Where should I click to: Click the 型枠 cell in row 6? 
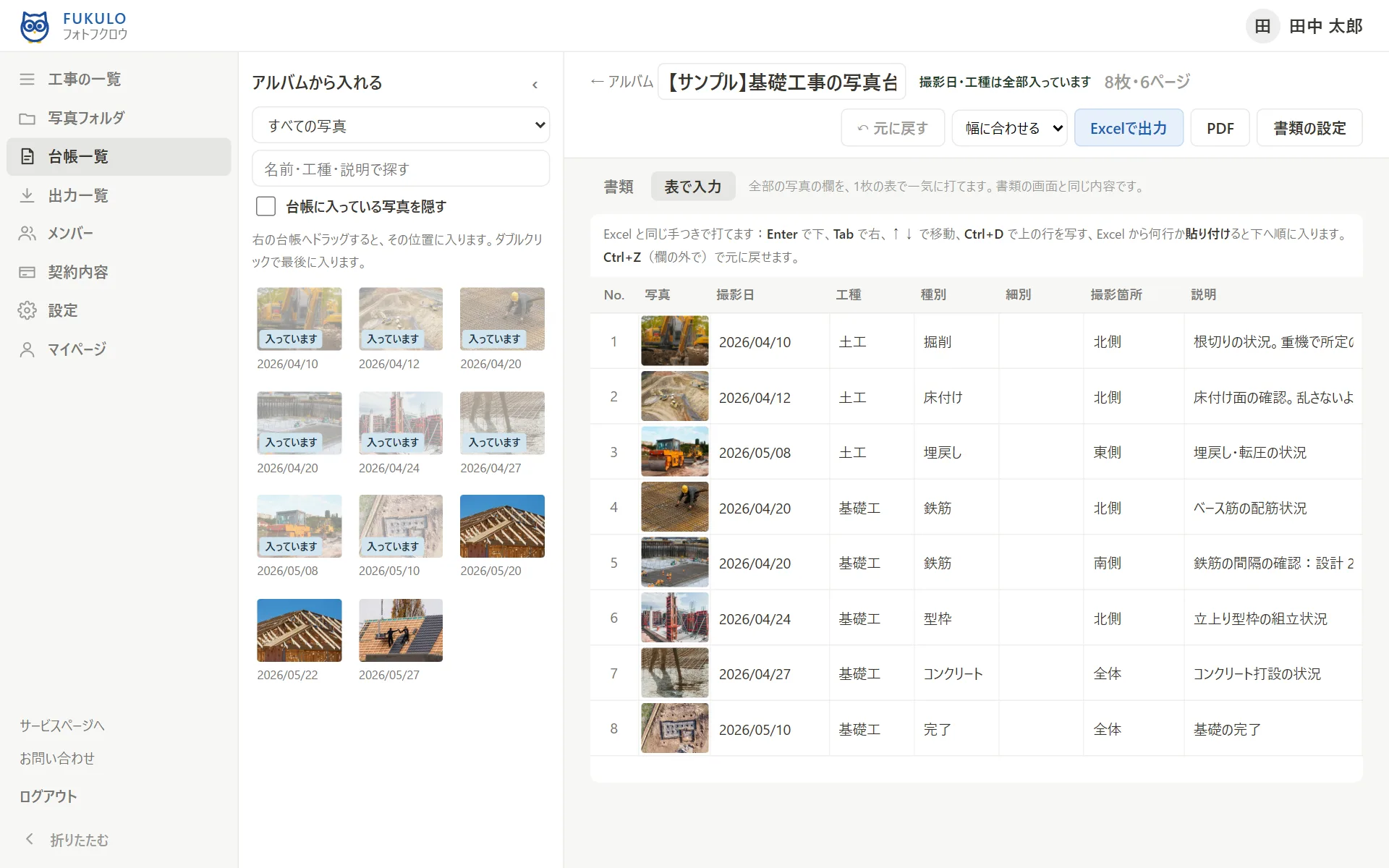click(956, 618)
